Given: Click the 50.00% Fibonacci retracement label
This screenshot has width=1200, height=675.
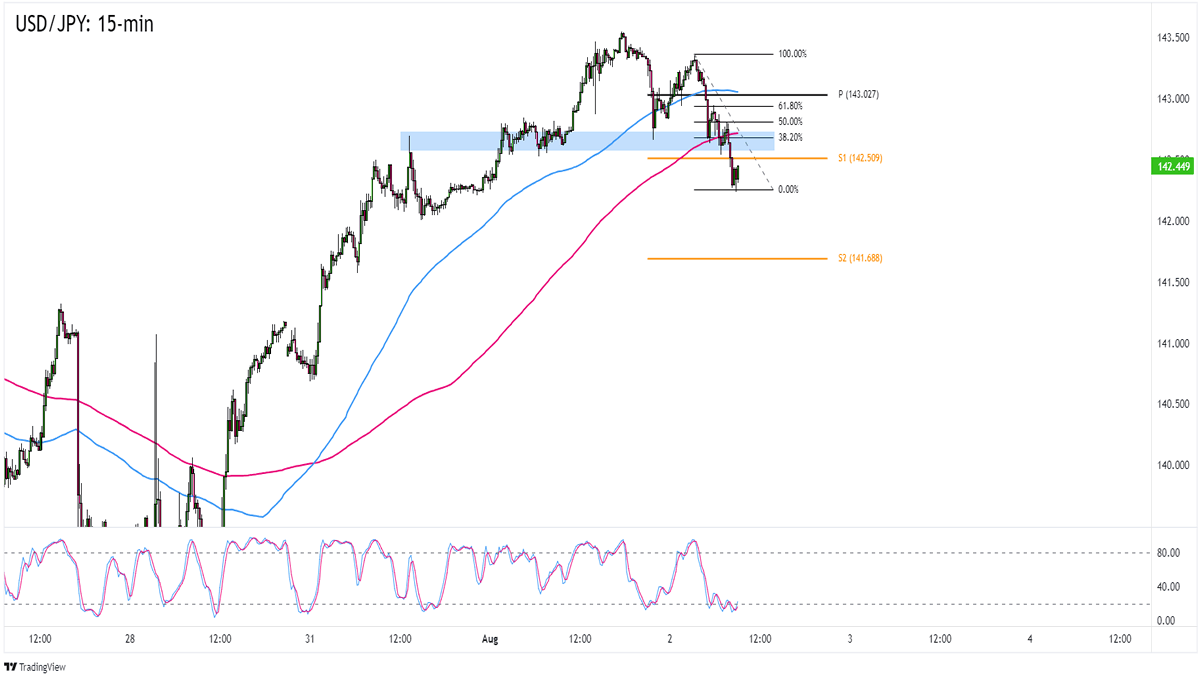Looking at the screenshot, I should click(789, 121).
